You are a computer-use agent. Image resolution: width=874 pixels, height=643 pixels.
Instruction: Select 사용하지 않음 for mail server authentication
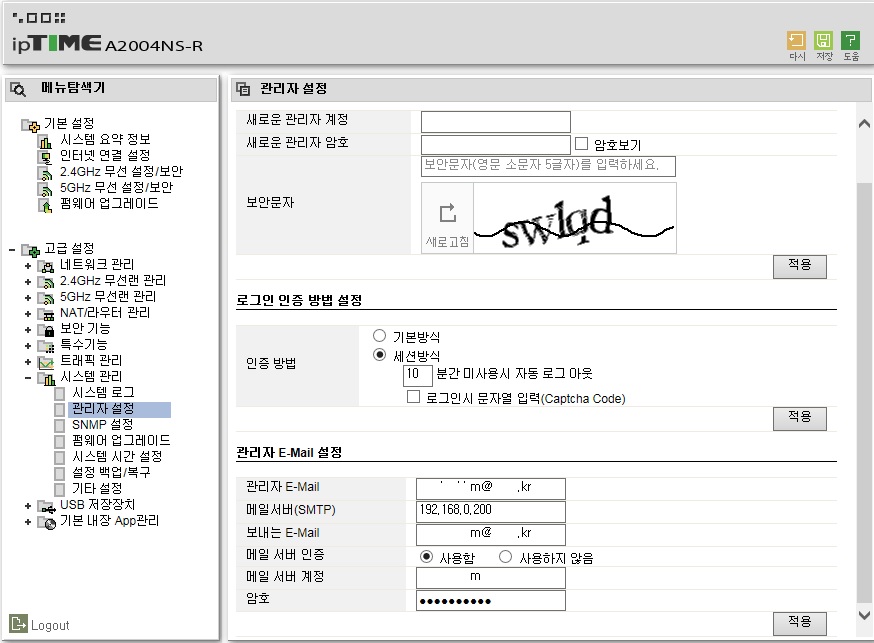click(x=506, y=557)
